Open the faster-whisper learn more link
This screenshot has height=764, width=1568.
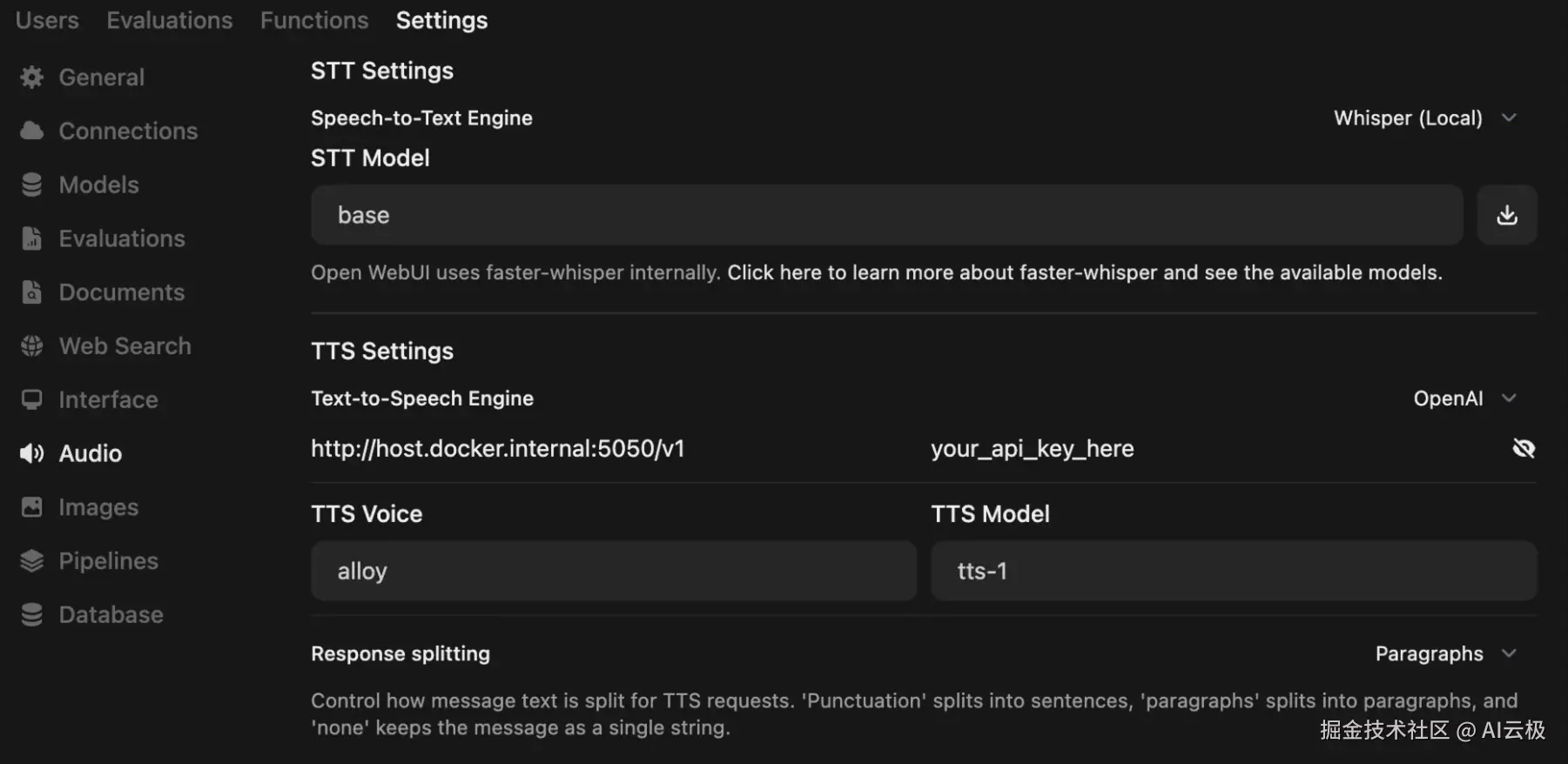tap(1084, 272)
